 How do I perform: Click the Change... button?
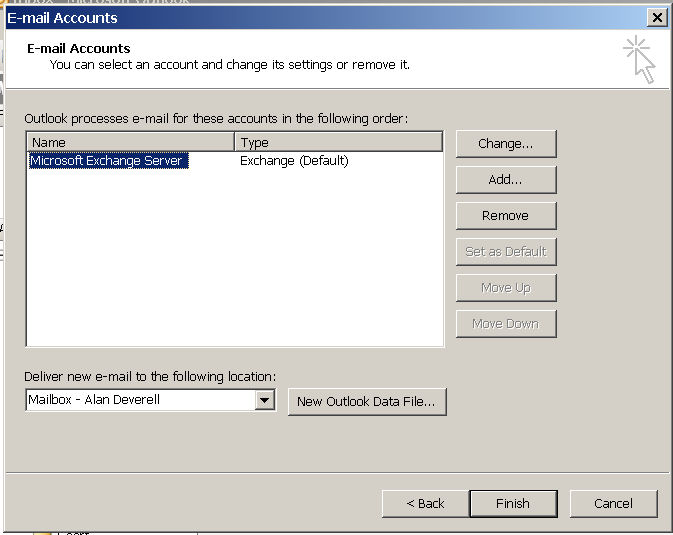click(x=506, y=144)
